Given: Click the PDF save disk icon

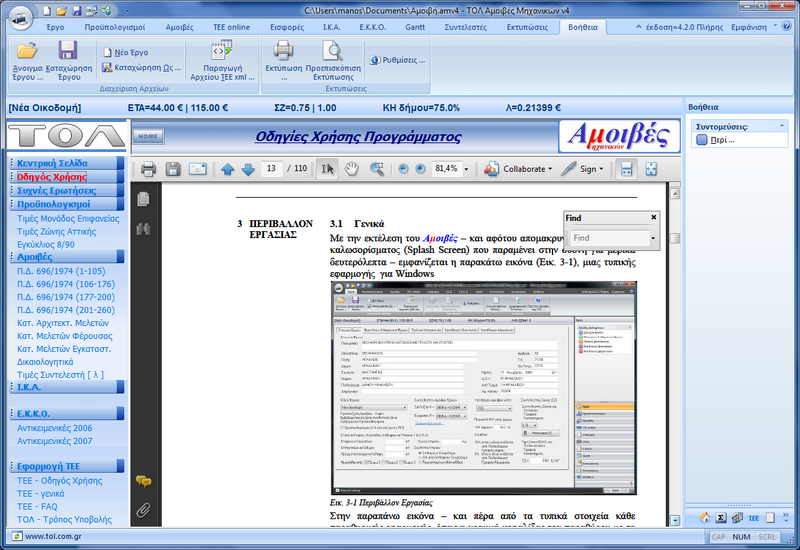Looking at the screenshot, I should click(173, 169).
